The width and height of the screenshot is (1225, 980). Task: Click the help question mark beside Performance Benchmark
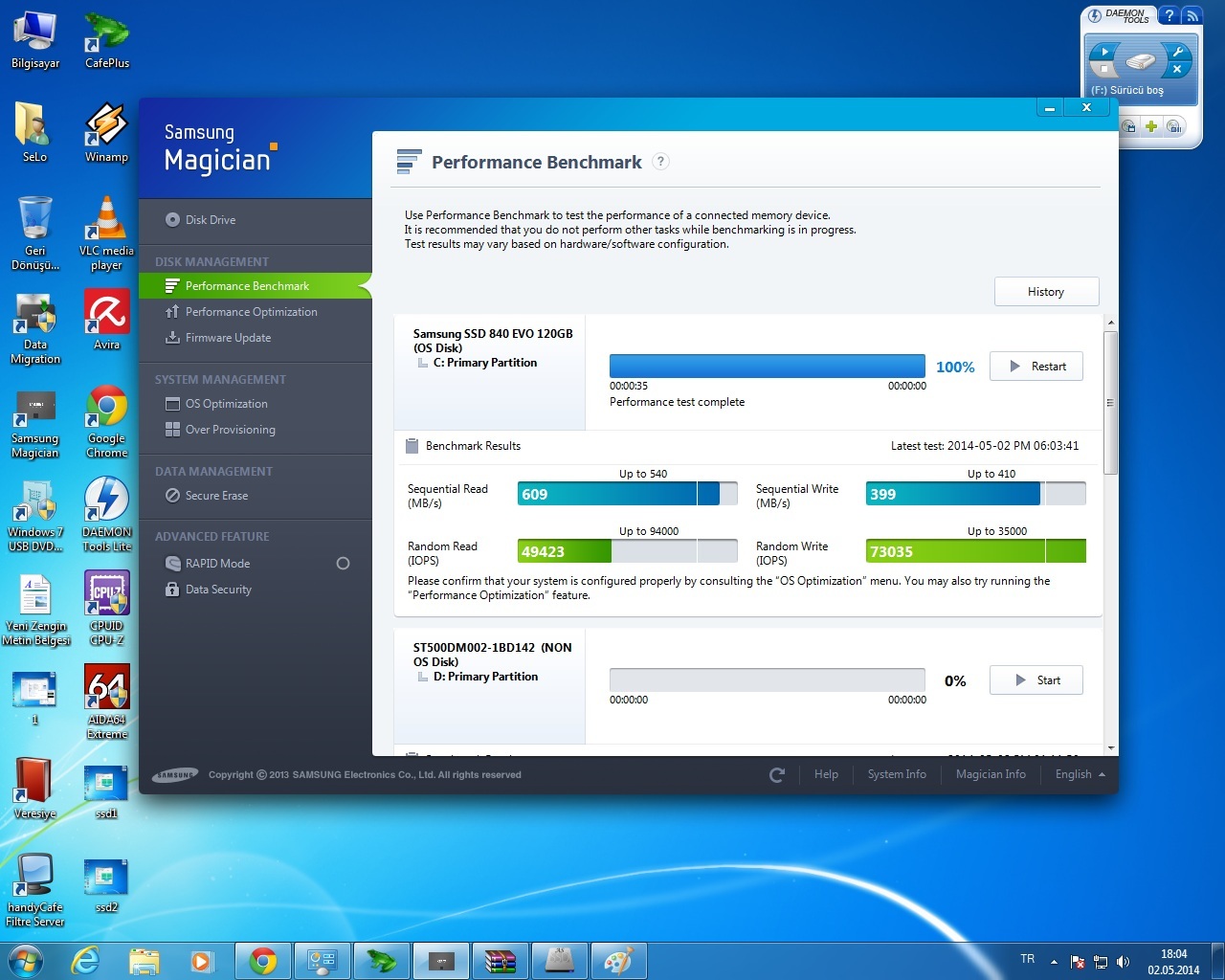tap(660, 162)
